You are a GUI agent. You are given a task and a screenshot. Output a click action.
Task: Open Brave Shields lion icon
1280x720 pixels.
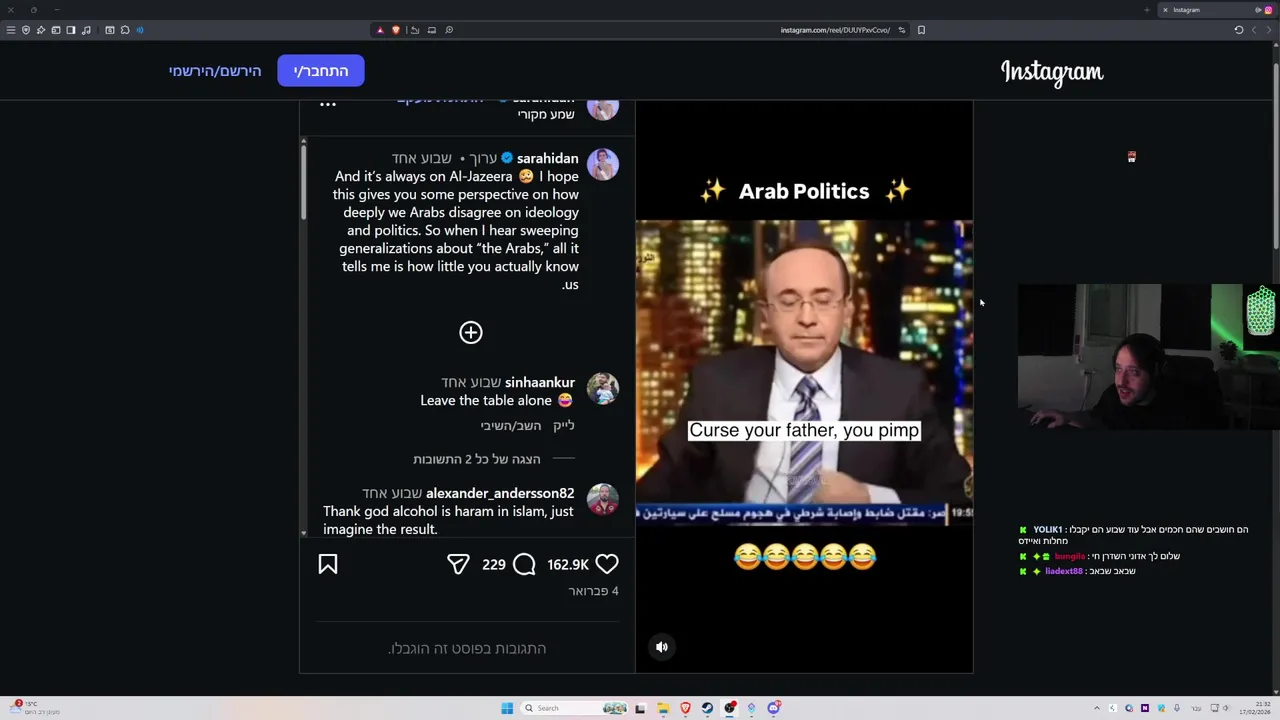[x=395, y=30]
